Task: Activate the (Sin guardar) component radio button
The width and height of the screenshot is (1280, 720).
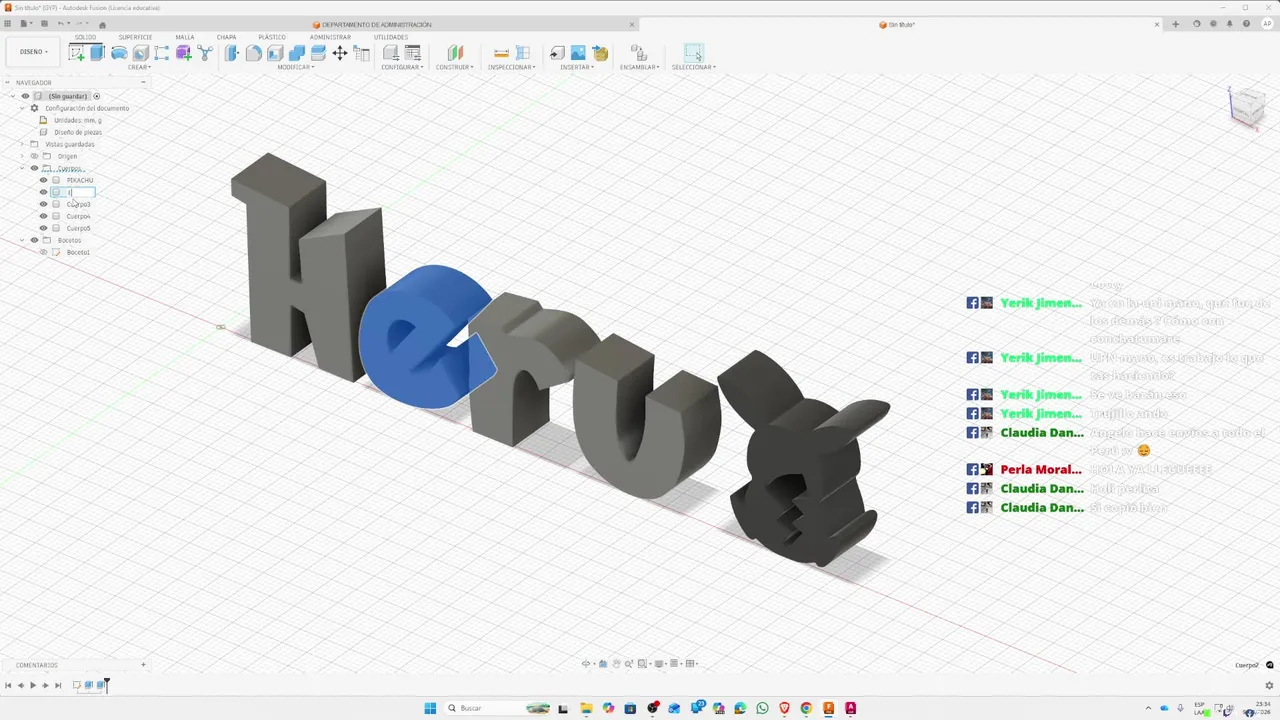Action: (x=97, y=96)
